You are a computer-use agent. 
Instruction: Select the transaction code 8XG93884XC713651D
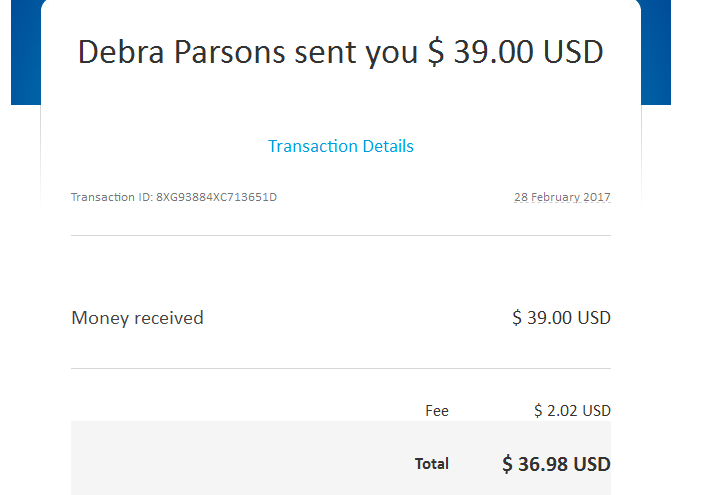point(216,197)
